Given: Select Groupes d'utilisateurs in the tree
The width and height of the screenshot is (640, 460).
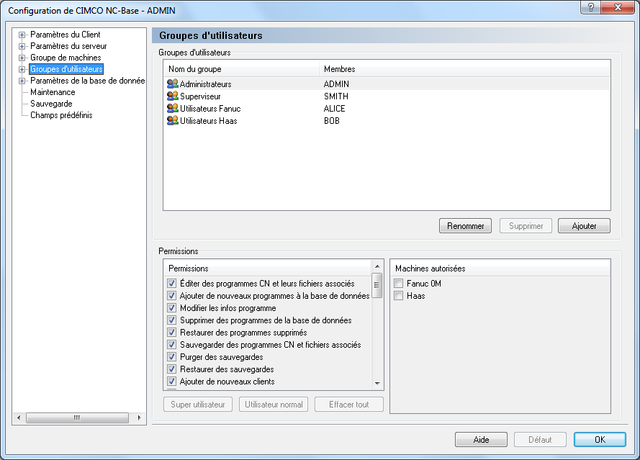Looking at the screenshot, I should click(x=66, y=69).
